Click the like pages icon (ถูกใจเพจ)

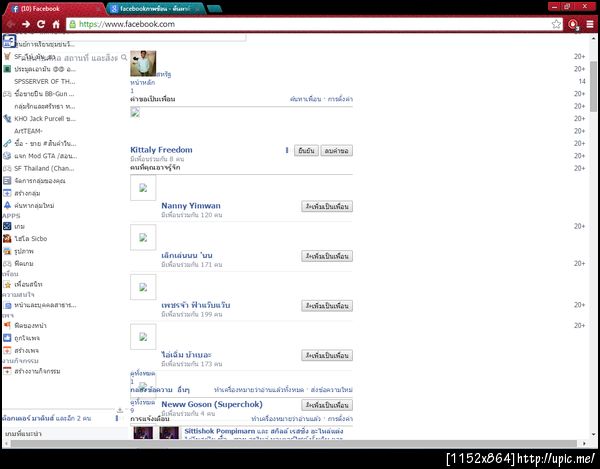tap(7, 338)
